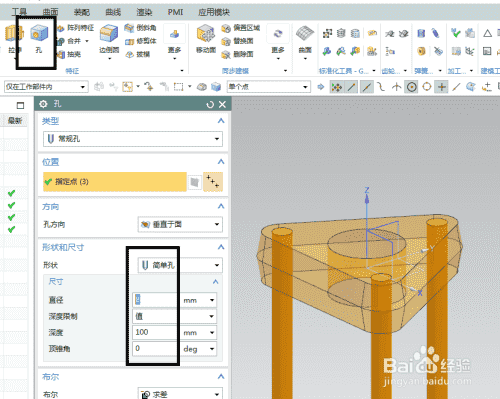Open the 深度限制 值 dropdown
The image size is (500, 399).
point(174,316)
